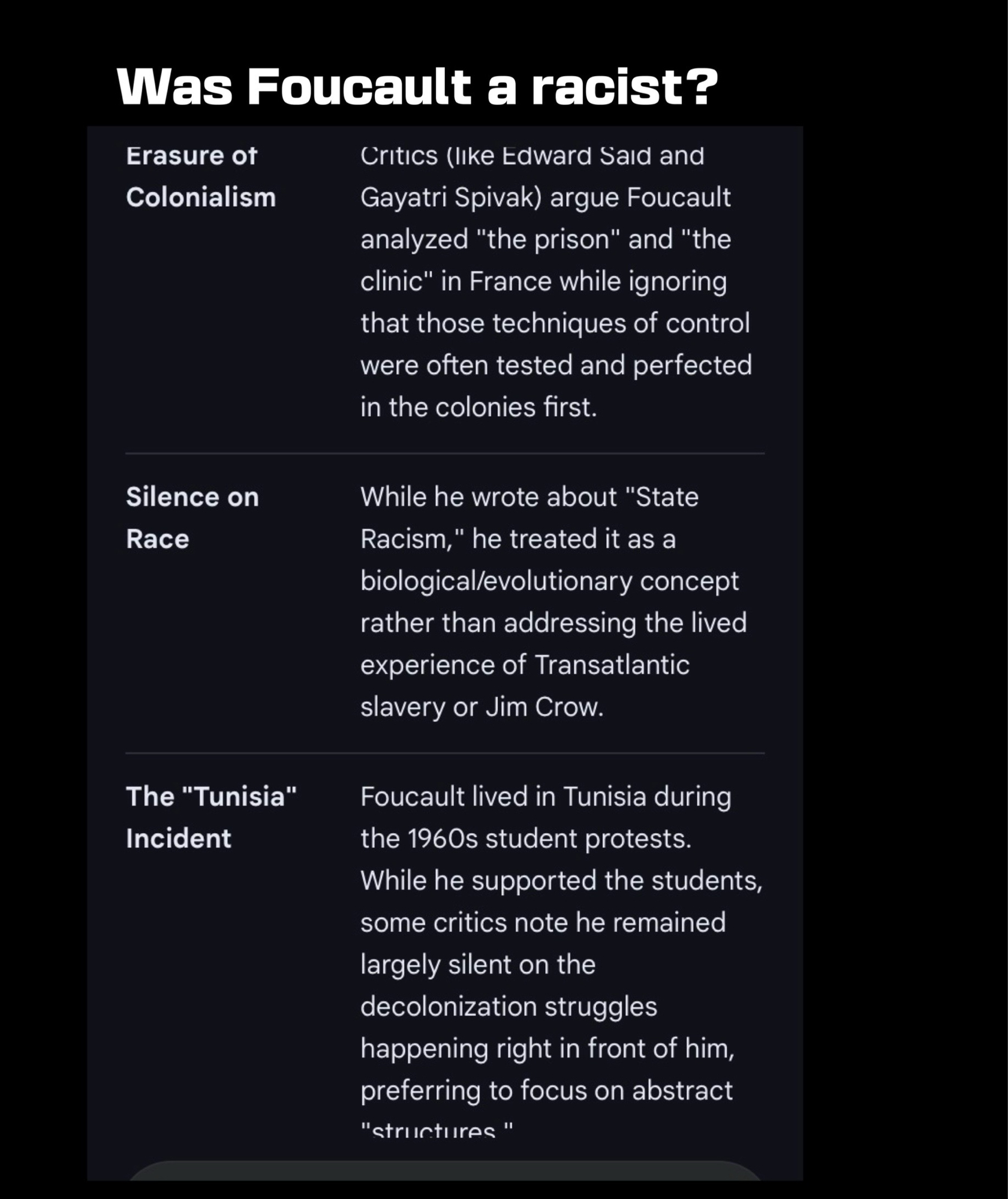The height and width of the screenshot is (1199, 1008).
Task: Click the line "happening right in front of him,"
Action: pyautogui.click(x=547, y=1049)
